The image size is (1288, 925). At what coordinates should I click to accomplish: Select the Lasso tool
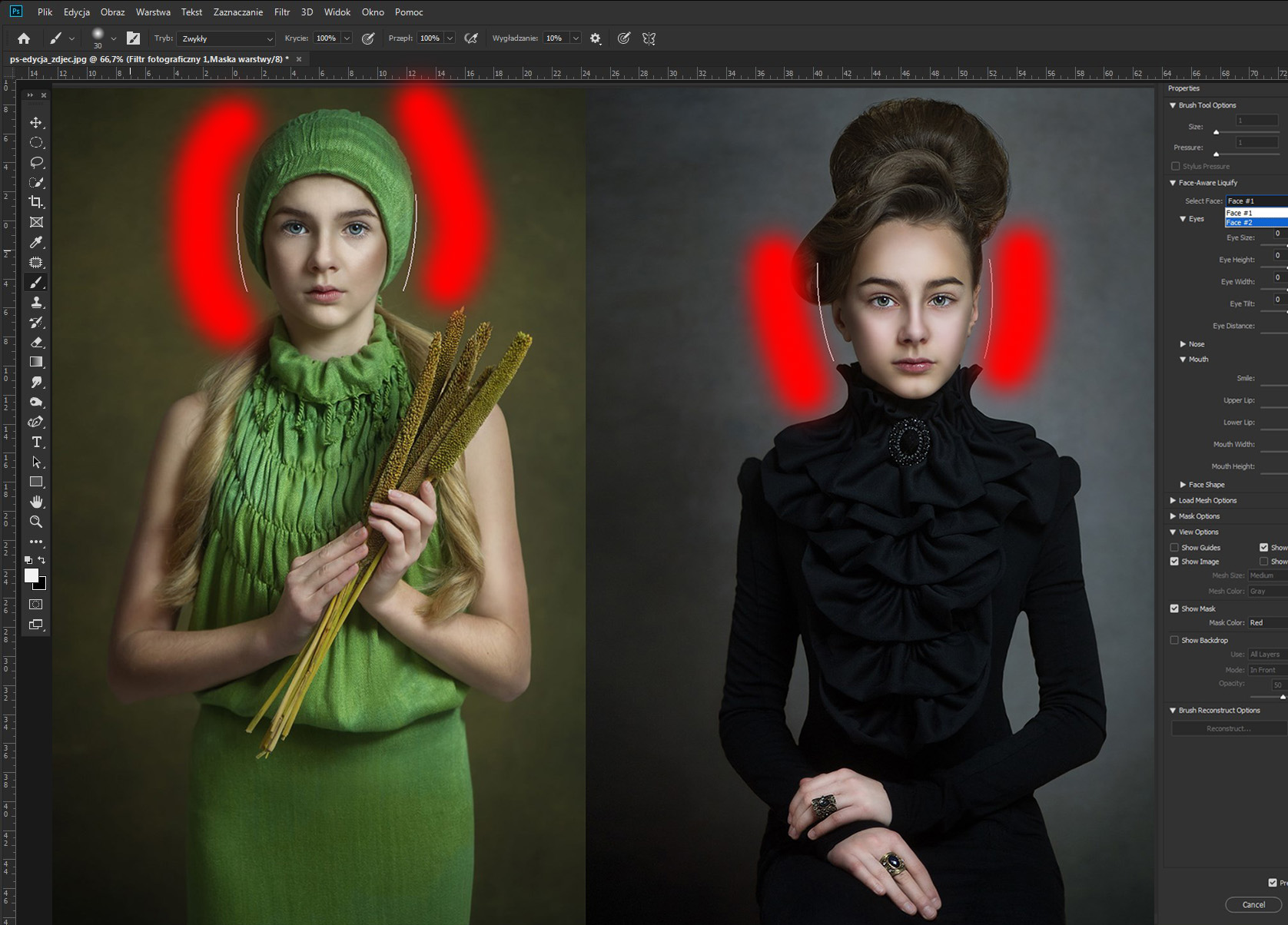pos(36,163)
